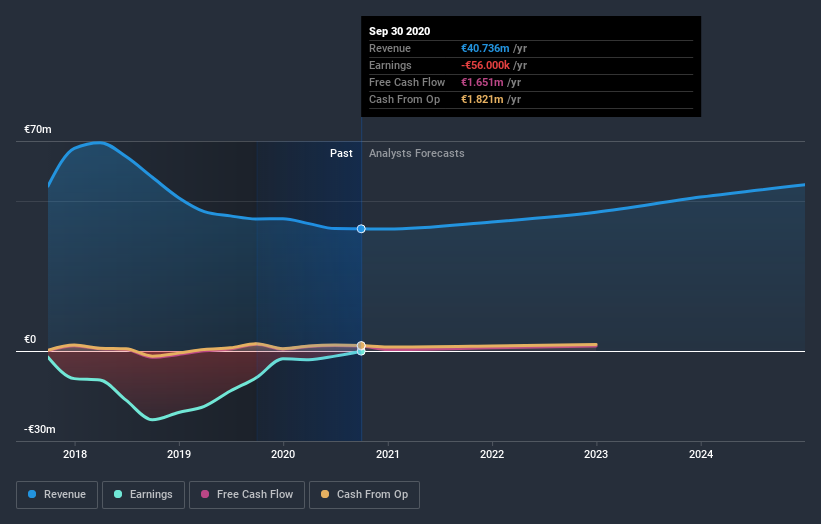Image resolution: width=821 pixels, height=524 pixels.
Task: Click the €70m y-axis label
Action: [38, 129]
